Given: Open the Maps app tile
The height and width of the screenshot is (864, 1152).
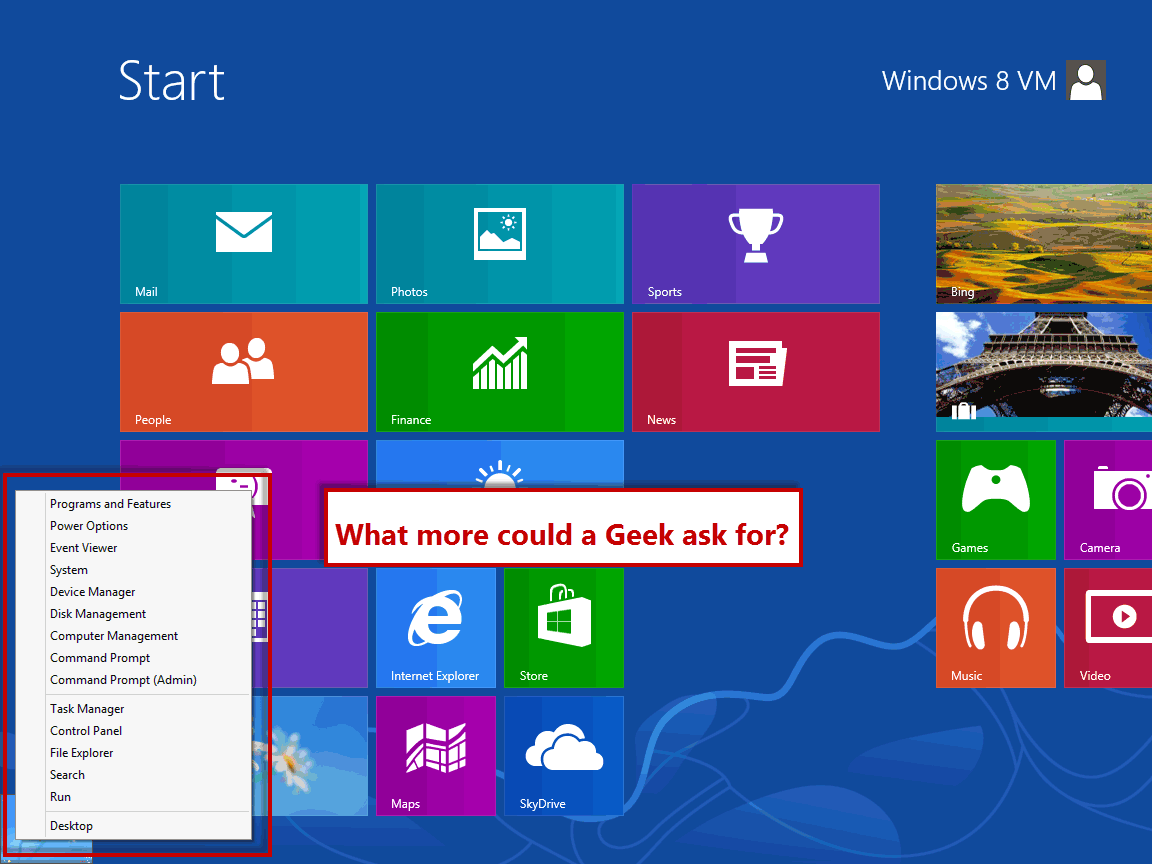Looking at the screenshot, I should click(435, 755).
